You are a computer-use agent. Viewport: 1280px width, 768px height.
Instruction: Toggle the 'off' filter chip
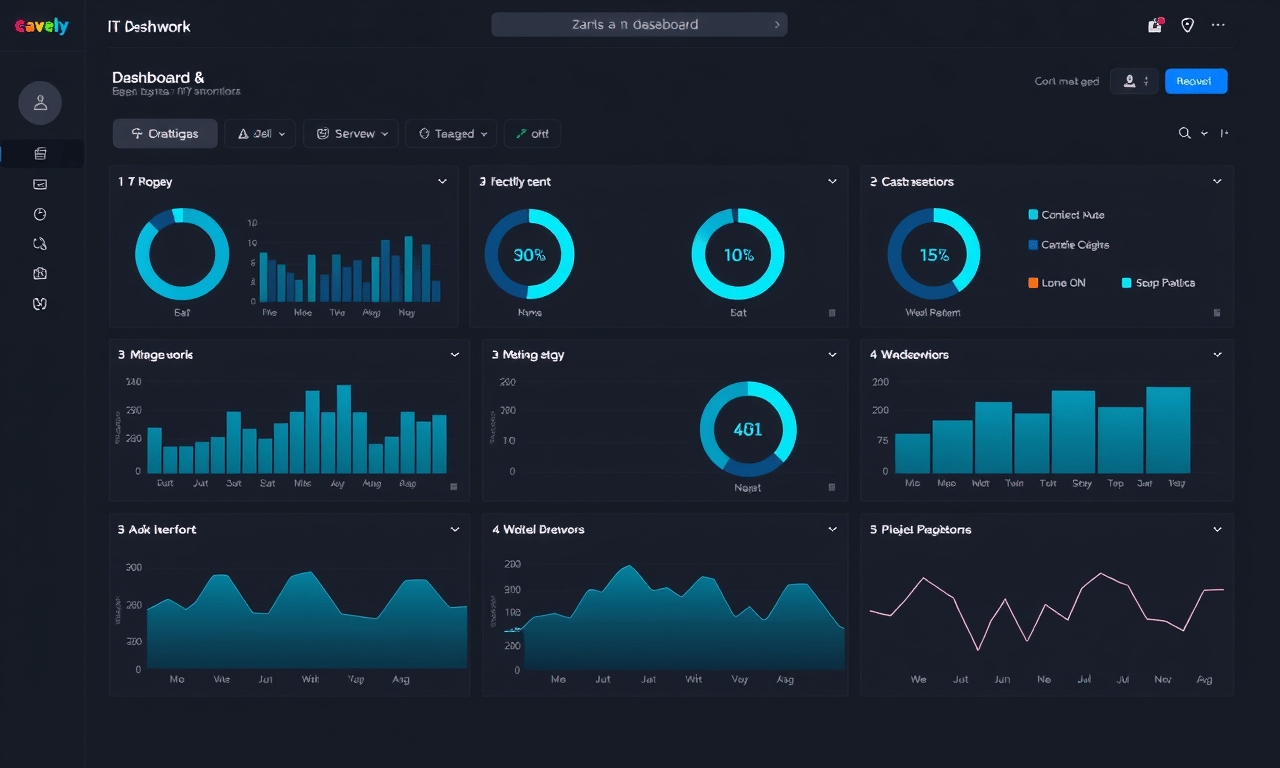tap(532, 133)
